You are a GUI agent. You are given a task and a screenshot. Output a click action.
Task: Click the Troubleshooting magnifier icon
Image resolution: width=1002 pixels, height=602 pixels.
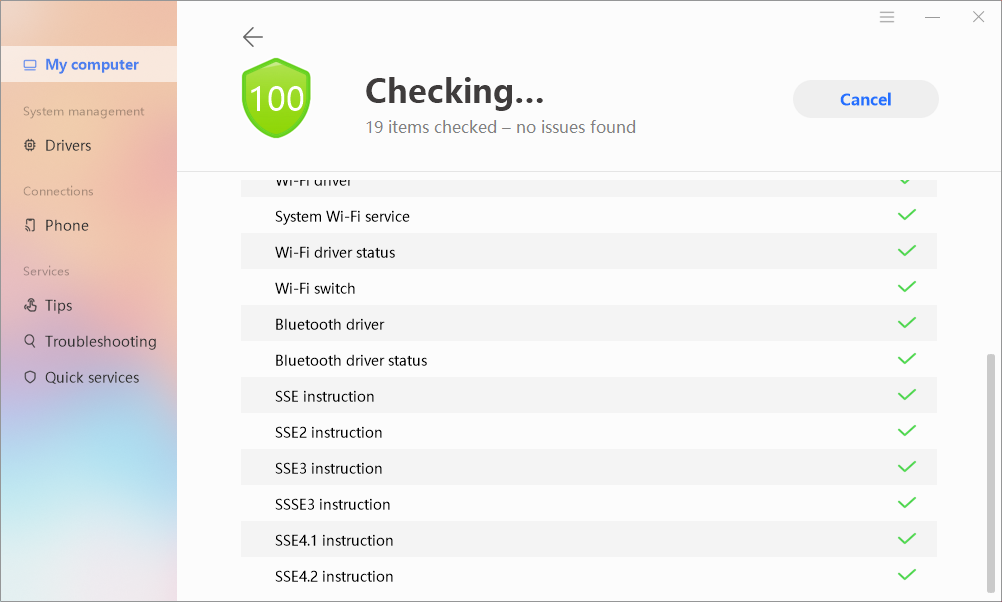[30, 342]
